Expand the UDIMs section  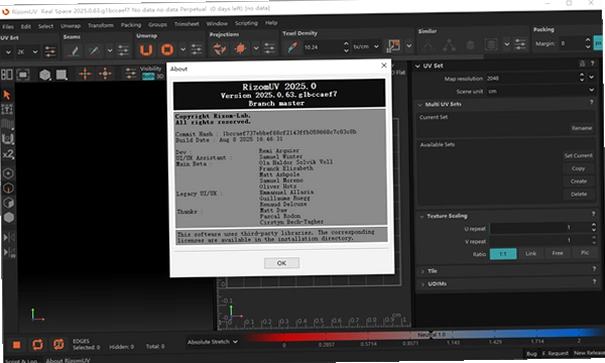[423, 284]
